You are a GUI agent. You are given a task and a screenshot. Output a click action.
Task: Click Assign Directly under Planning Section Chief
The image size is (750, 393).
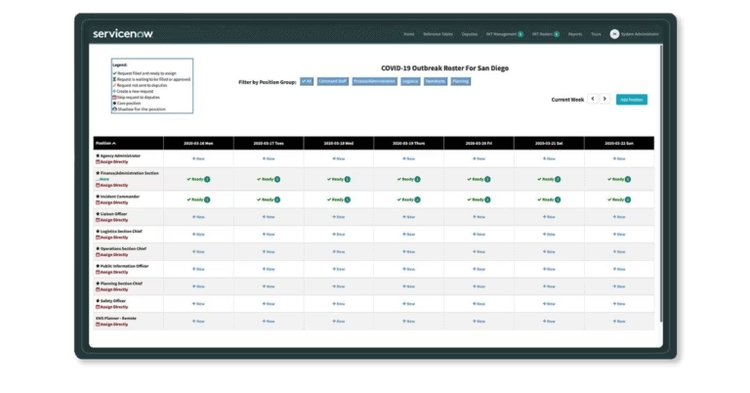pos(112,290)
